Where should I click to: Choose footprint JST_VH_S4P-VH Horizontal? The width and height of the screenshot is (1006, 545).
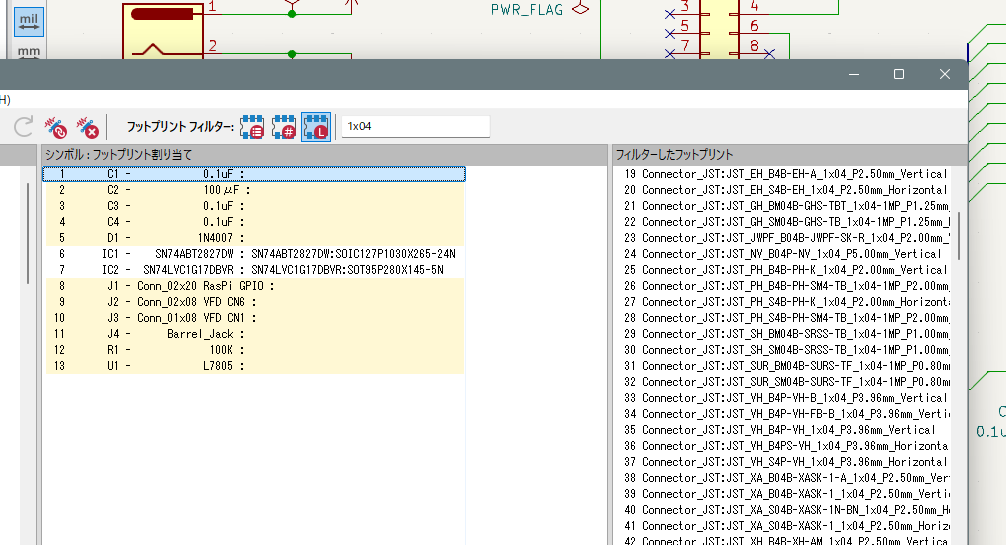(x=785, y=462)
